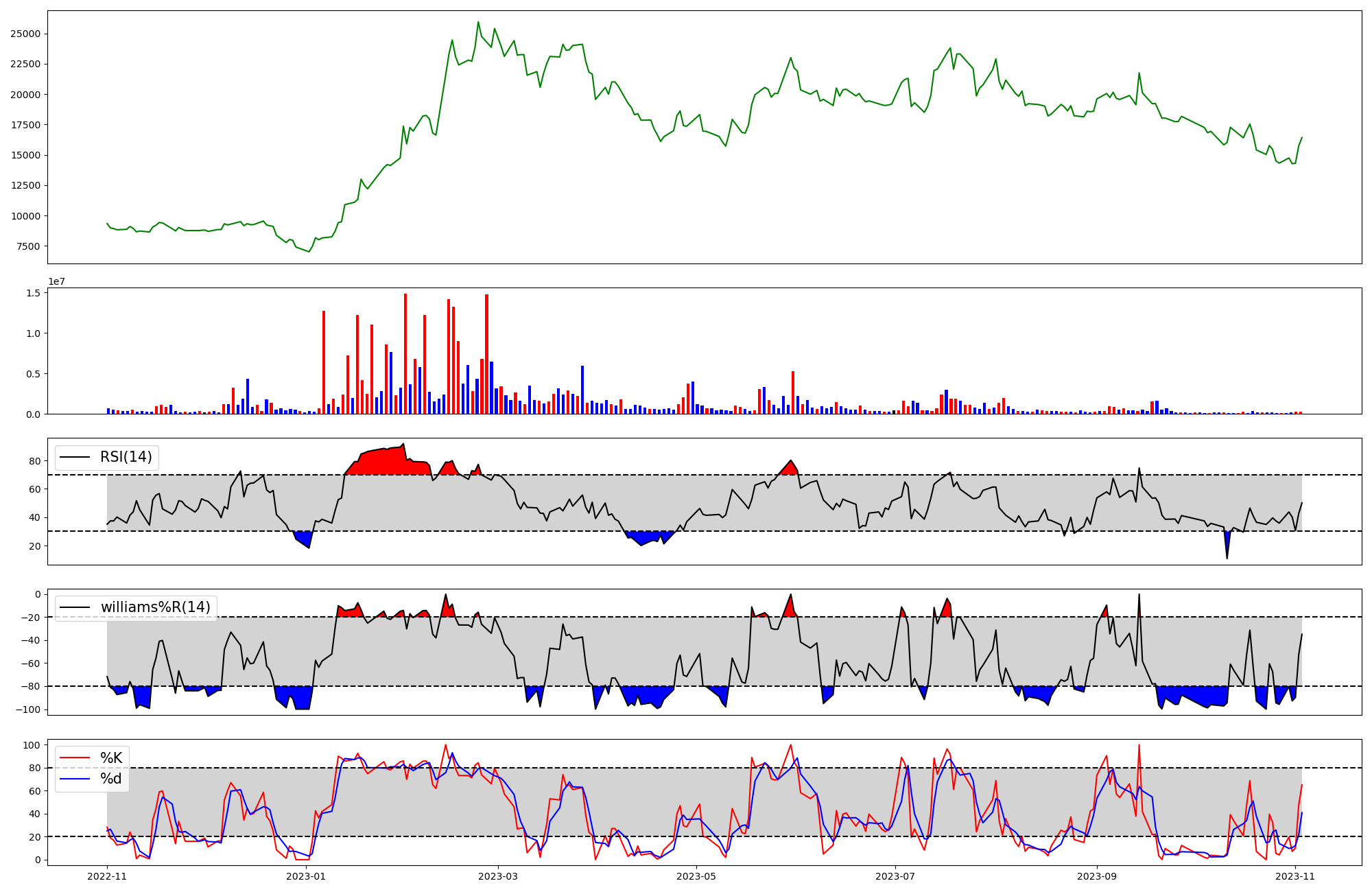Click the 25000 price axis tick label
Screen dimensions: 1372x892
25,34
